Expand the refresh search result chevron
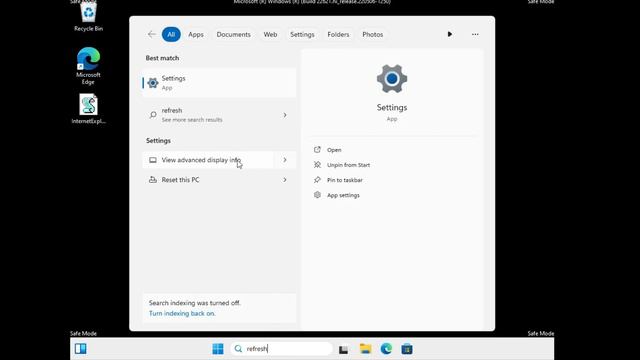The width and height of the screenshot is (640, 360). (285, 115)
